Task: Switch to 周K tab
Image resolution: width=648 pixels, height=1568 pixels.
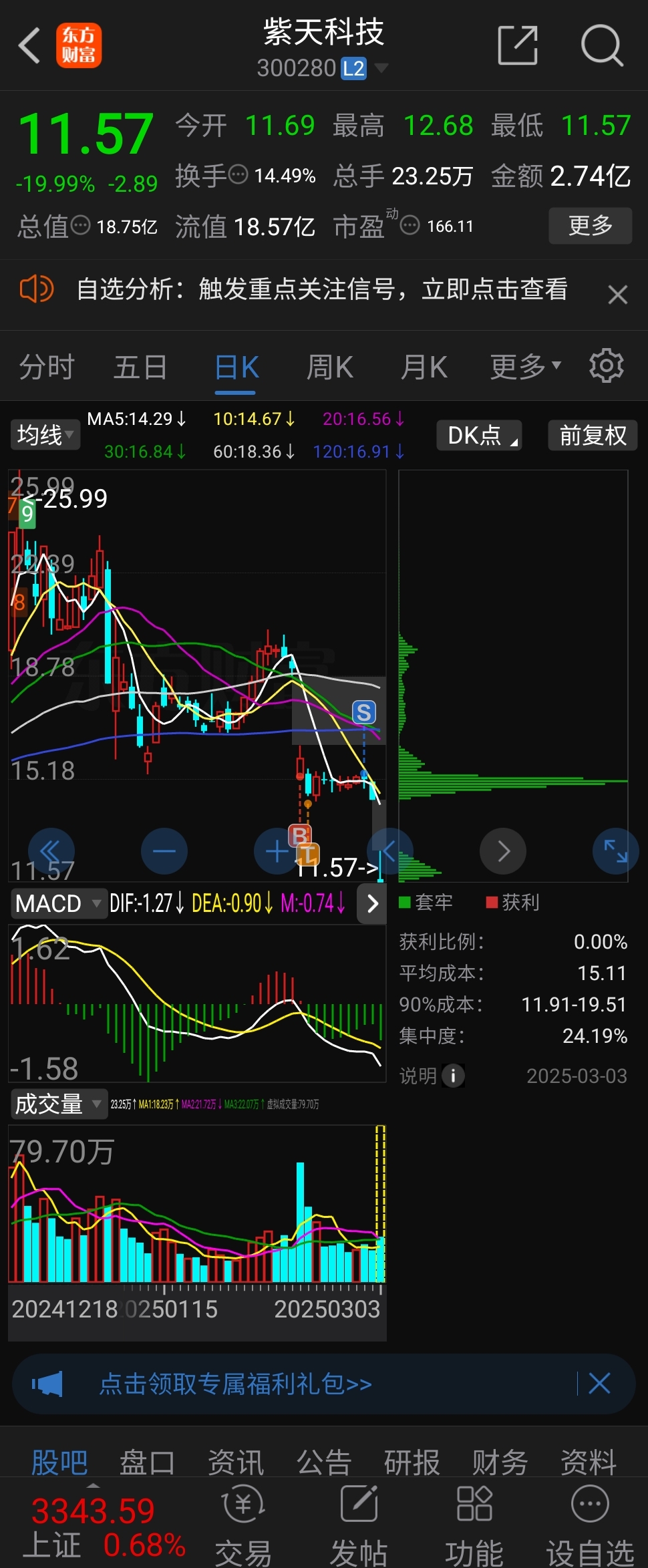Action: pyautogui.click(x=330, y=367)
